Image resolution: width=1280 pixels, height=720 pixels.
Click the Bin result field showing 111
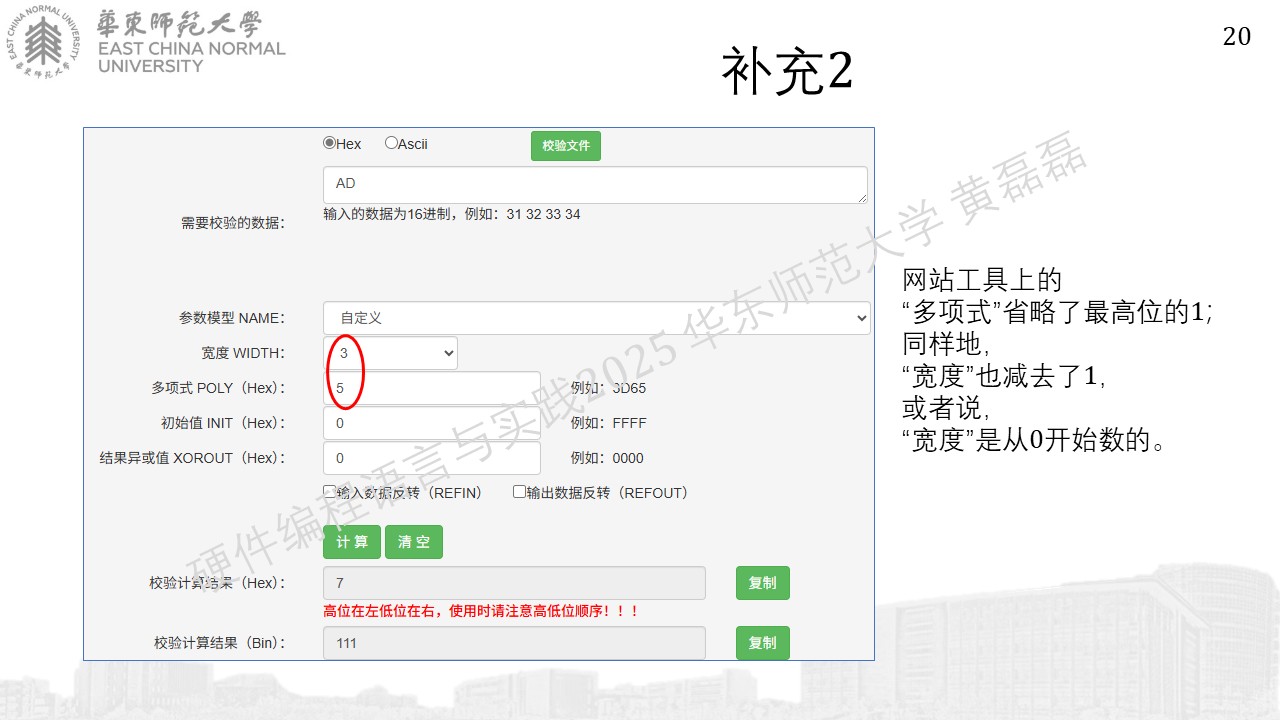[514, 643]
